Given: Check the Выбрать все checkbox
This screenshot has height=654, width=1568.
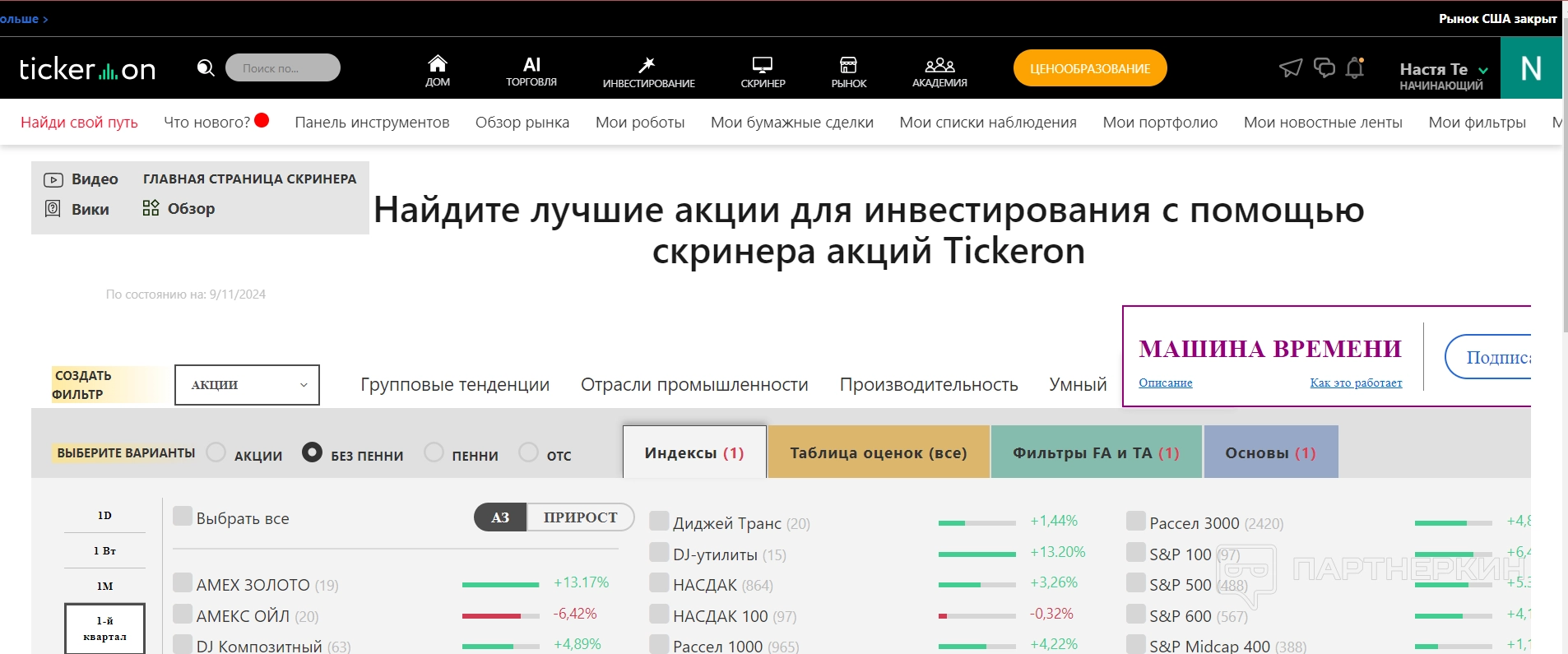Looking at the screenshot, I should tap(183, 516).
